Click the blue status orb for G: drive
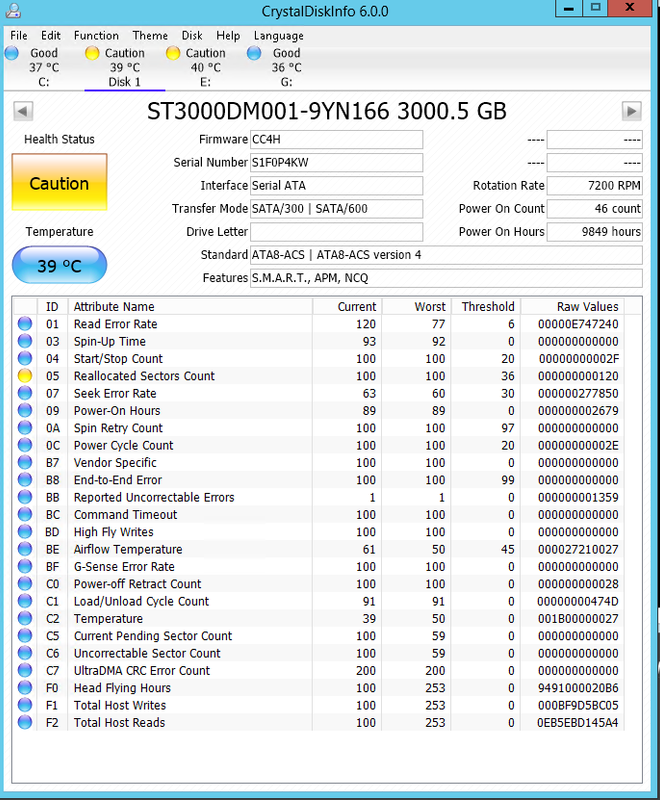This screenshot has width=660, height=800. 253,53
